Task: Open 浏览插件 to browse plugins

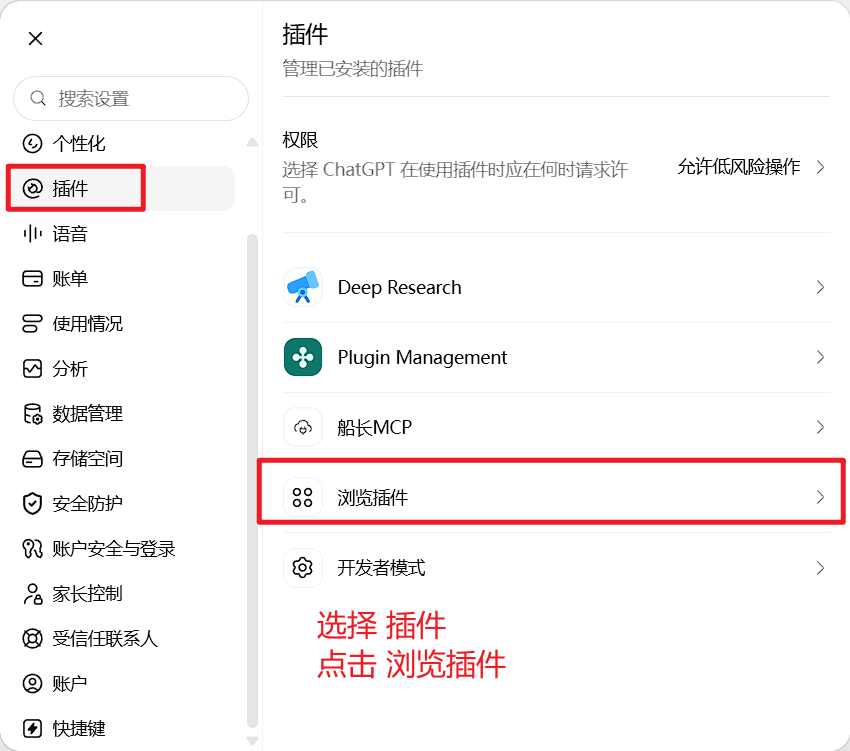Action: (x=556, y=497)
